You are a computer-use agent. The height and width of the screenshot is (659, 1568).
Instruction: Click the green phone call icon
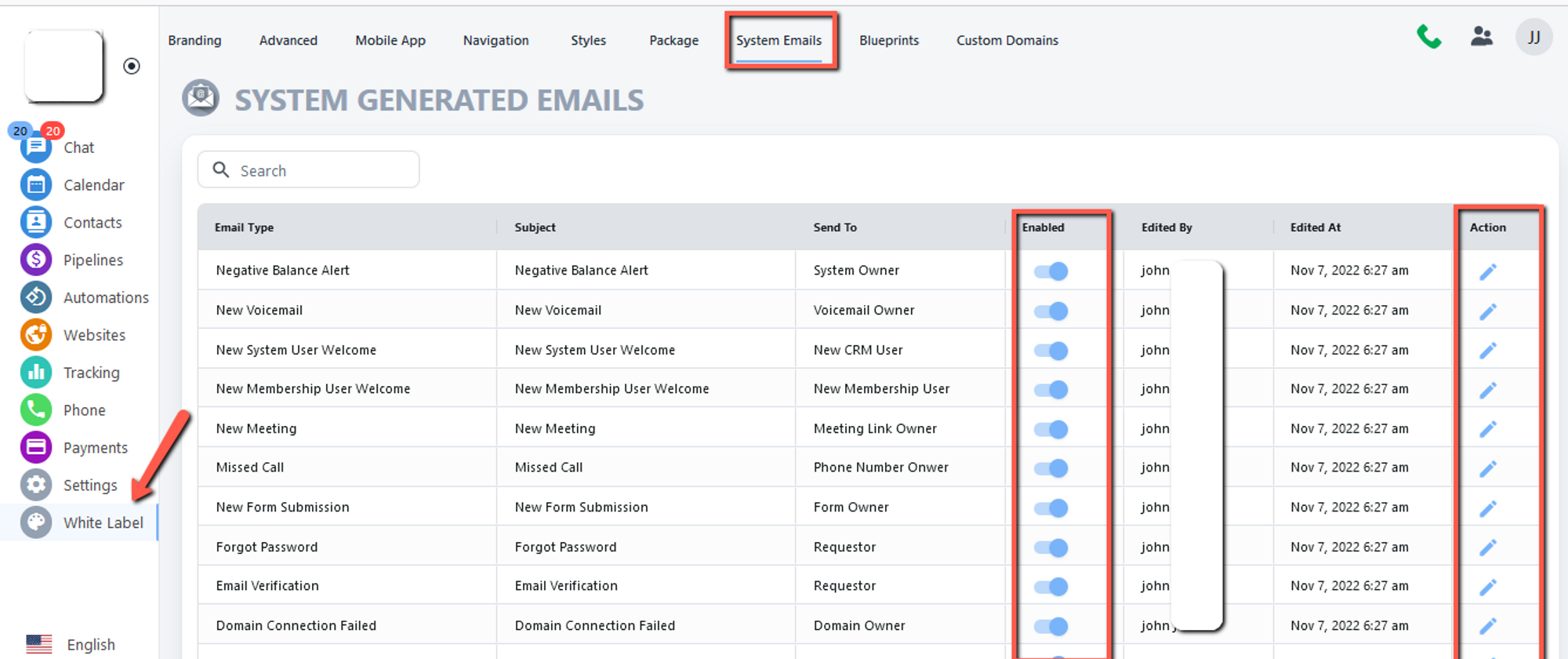coord(1428,37)
